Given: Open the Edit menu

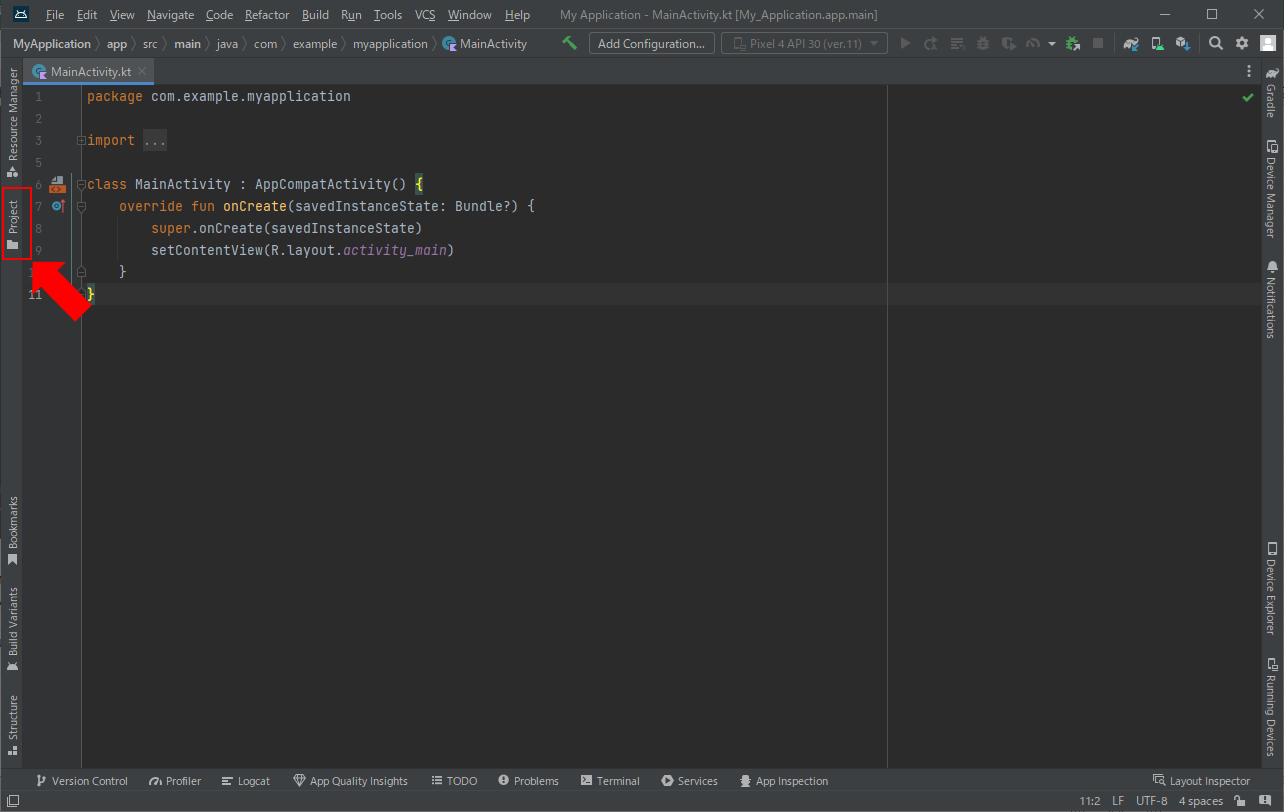Looking at the screenshot, I should (87, 15).
